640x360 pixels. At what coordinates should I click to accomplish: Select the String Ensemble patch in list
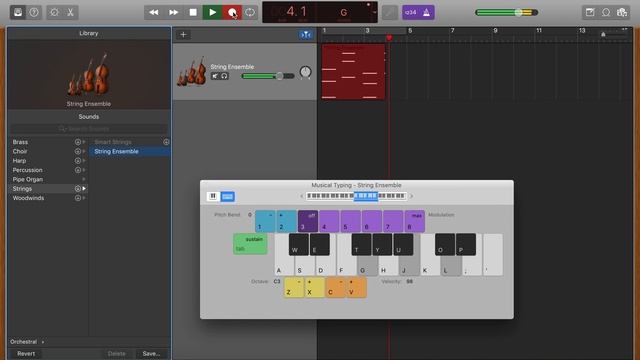tap(130, 151)
